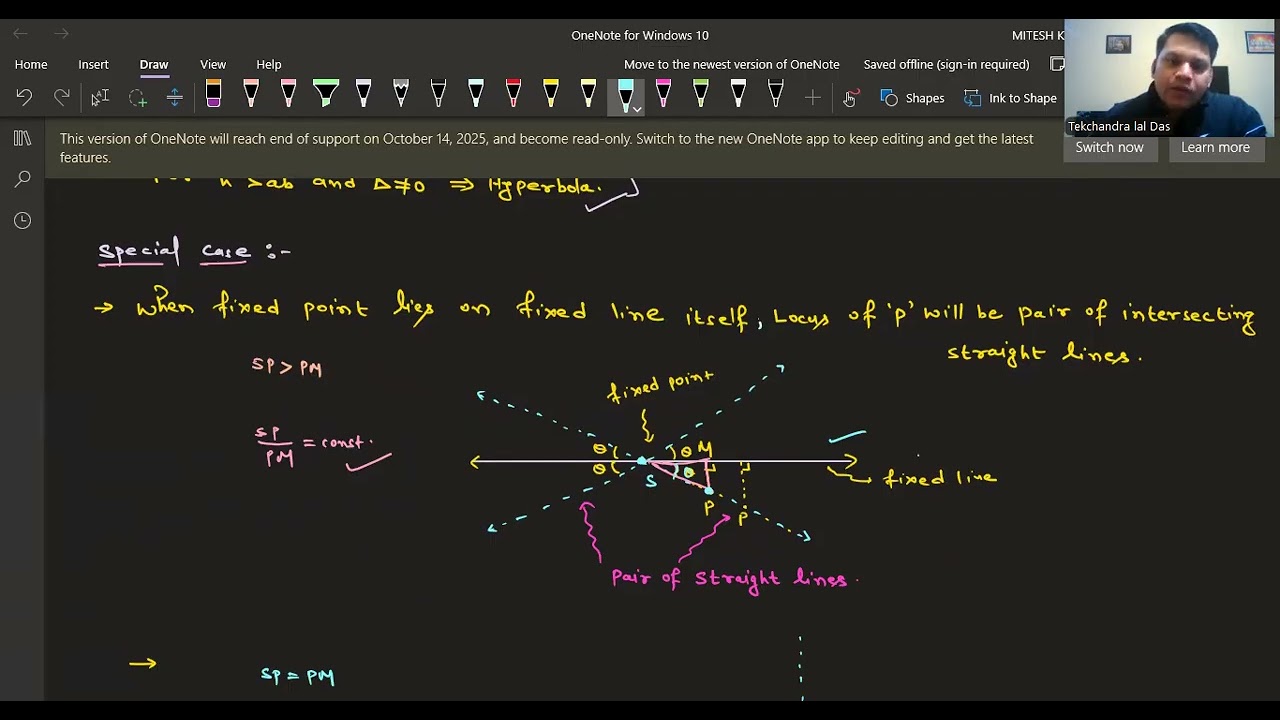
Task: Open the Home tab
Action: coord(31,64)
